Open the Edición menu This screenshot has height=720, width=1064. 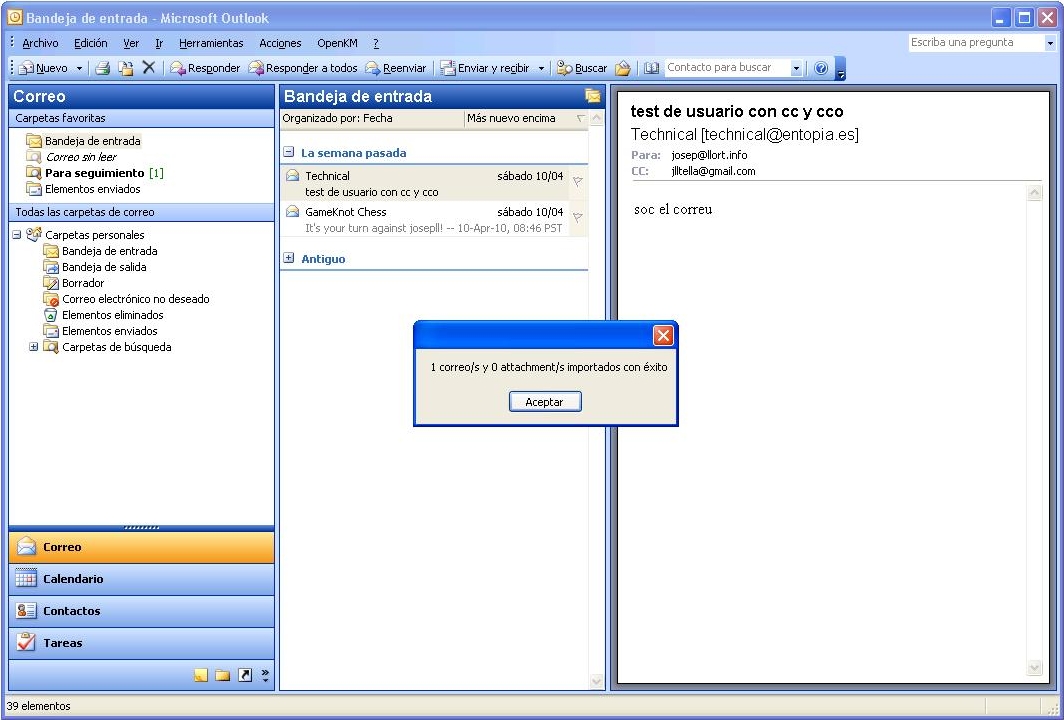90,43
